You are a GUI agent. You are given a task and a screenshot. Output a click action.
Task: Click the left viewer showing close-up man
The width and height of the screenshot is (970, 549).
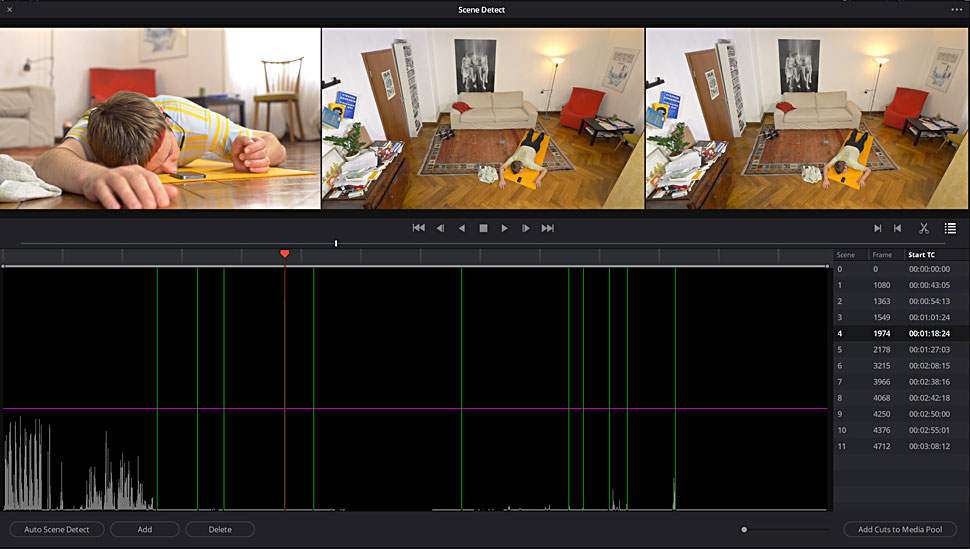click(160, 118)
